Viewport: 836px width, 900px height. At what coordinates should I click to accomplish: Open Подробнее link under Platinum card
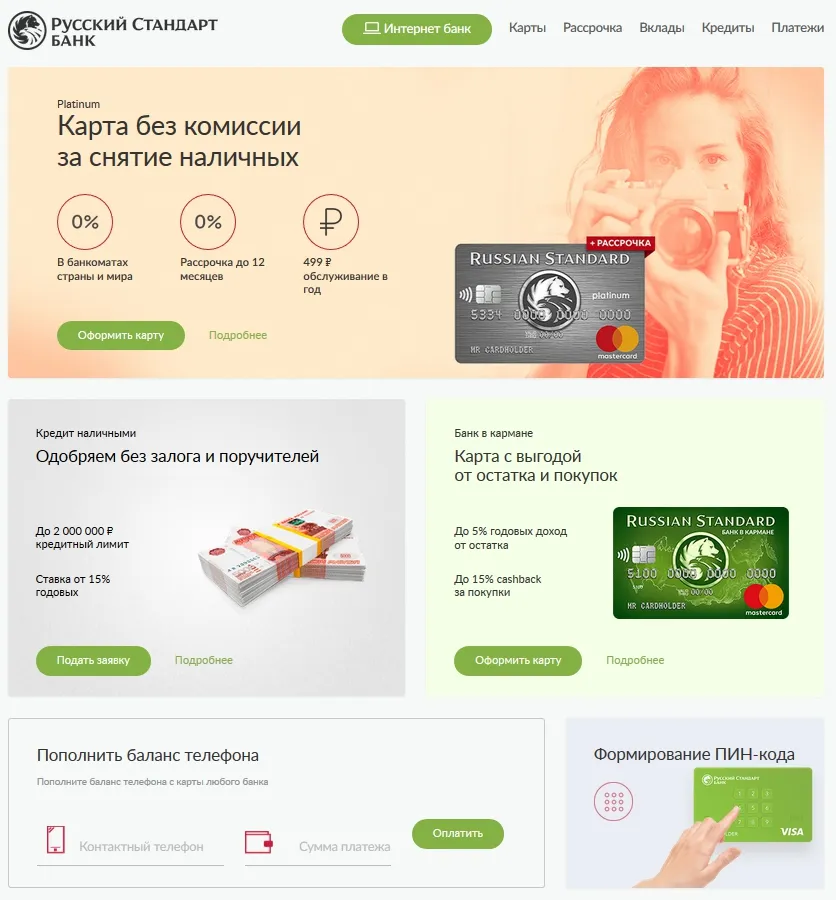pos(238,335)
